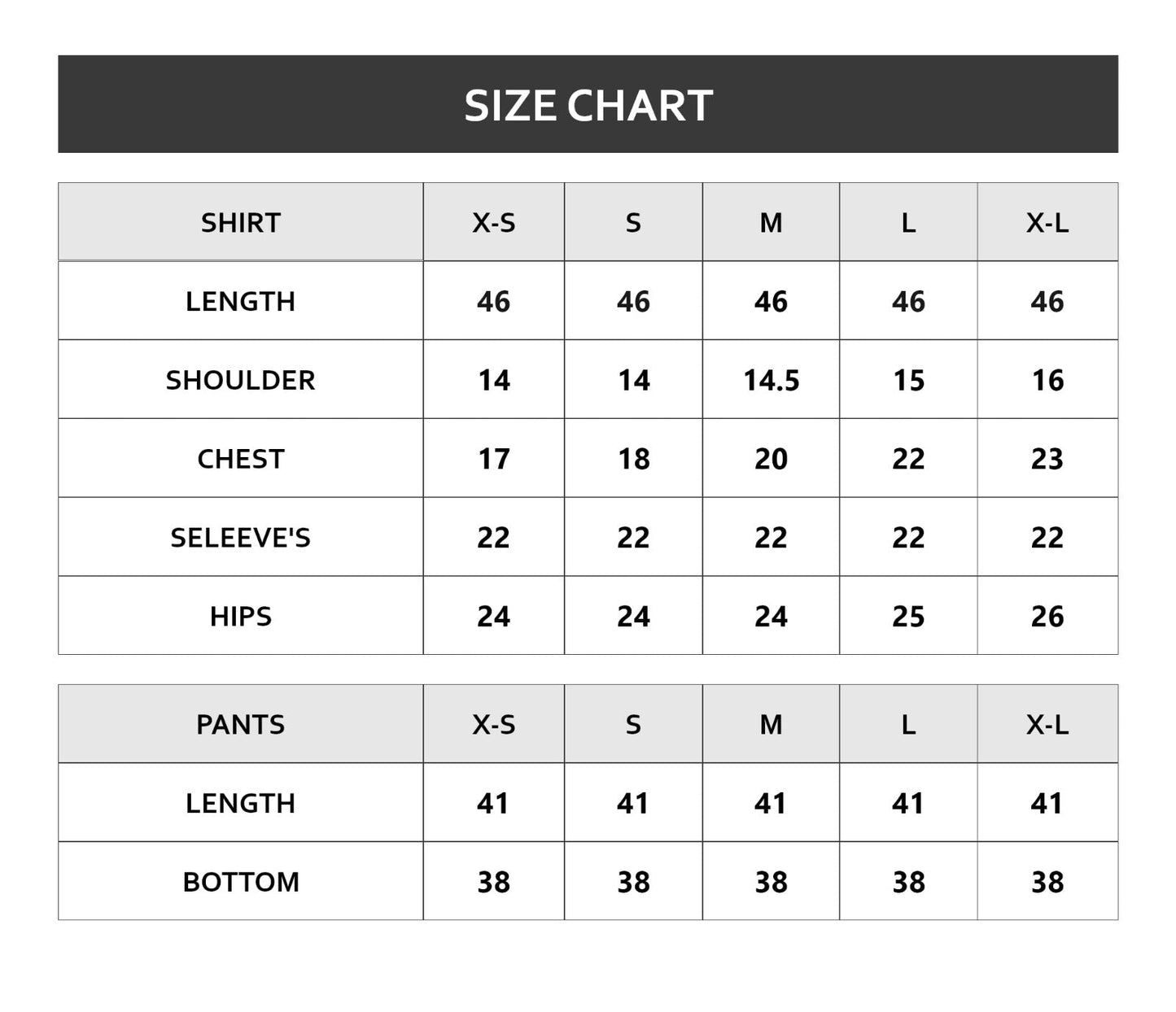1176x1012 pixels.
Task: Click the chest value 18
Action: (633, 460)
